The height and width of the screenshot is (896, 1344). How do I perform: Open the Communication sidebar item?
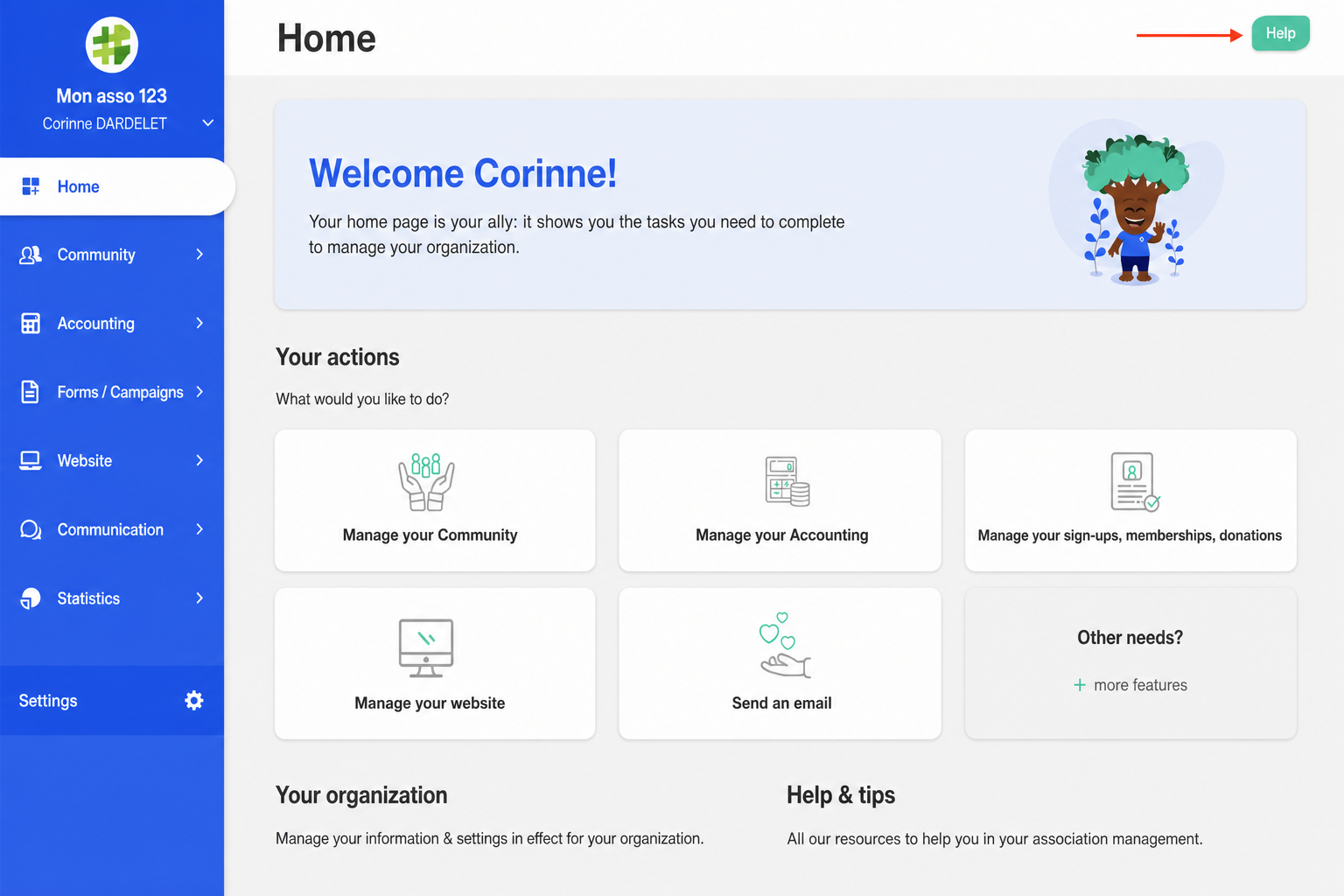[112, 529]
